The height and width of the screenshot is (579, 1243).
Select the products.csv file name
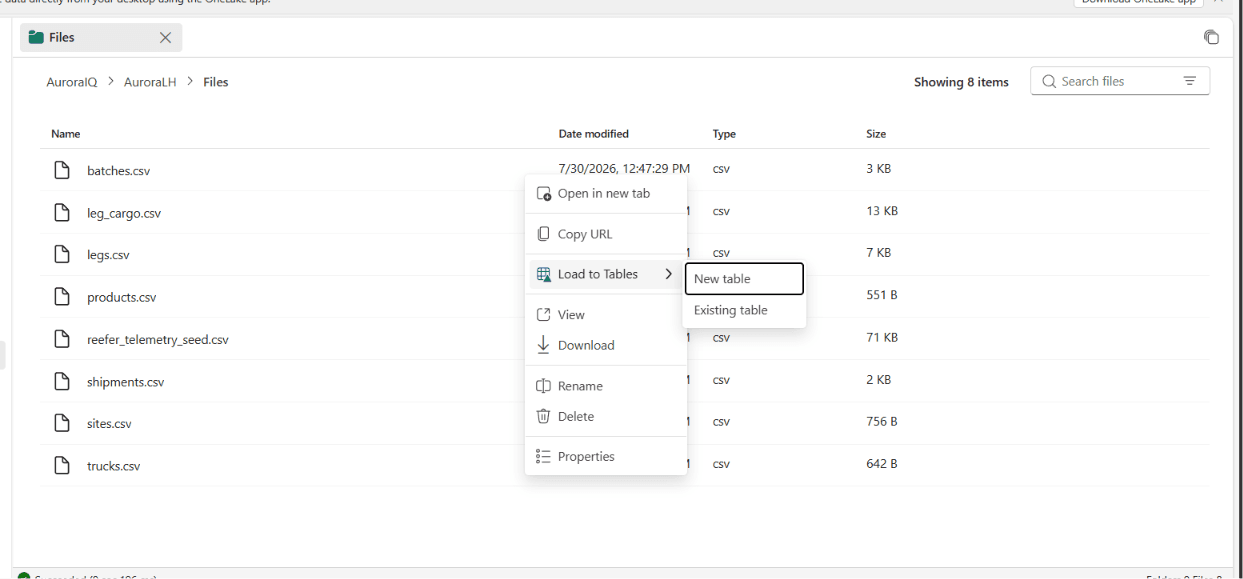click(x=122, y=297)
